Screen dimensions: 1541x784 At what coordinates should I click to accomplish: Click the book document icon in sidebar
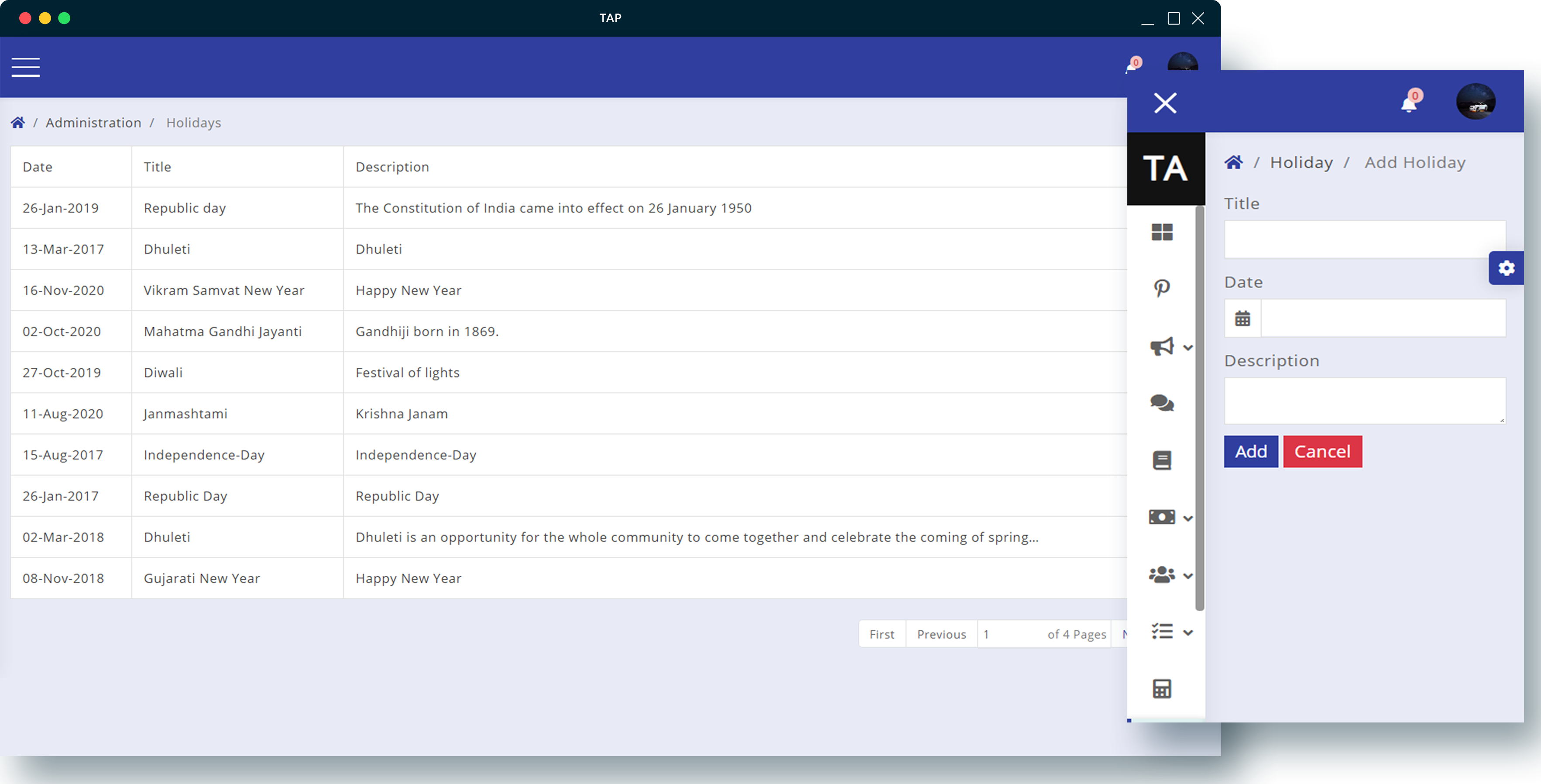pyautogui.click(x=1162, y=460)
